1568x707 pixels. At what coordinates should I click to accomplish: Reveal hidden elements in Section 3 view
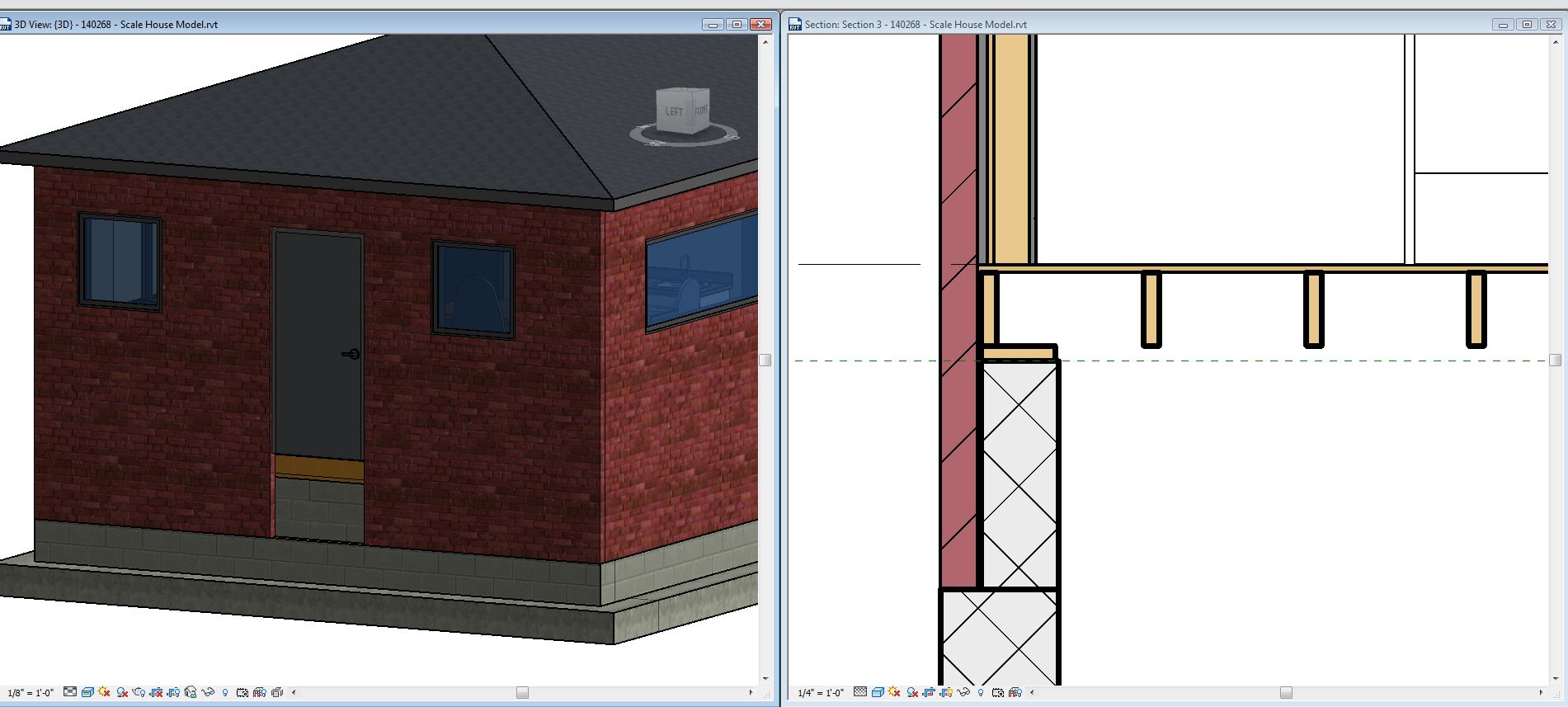[981, 692]
